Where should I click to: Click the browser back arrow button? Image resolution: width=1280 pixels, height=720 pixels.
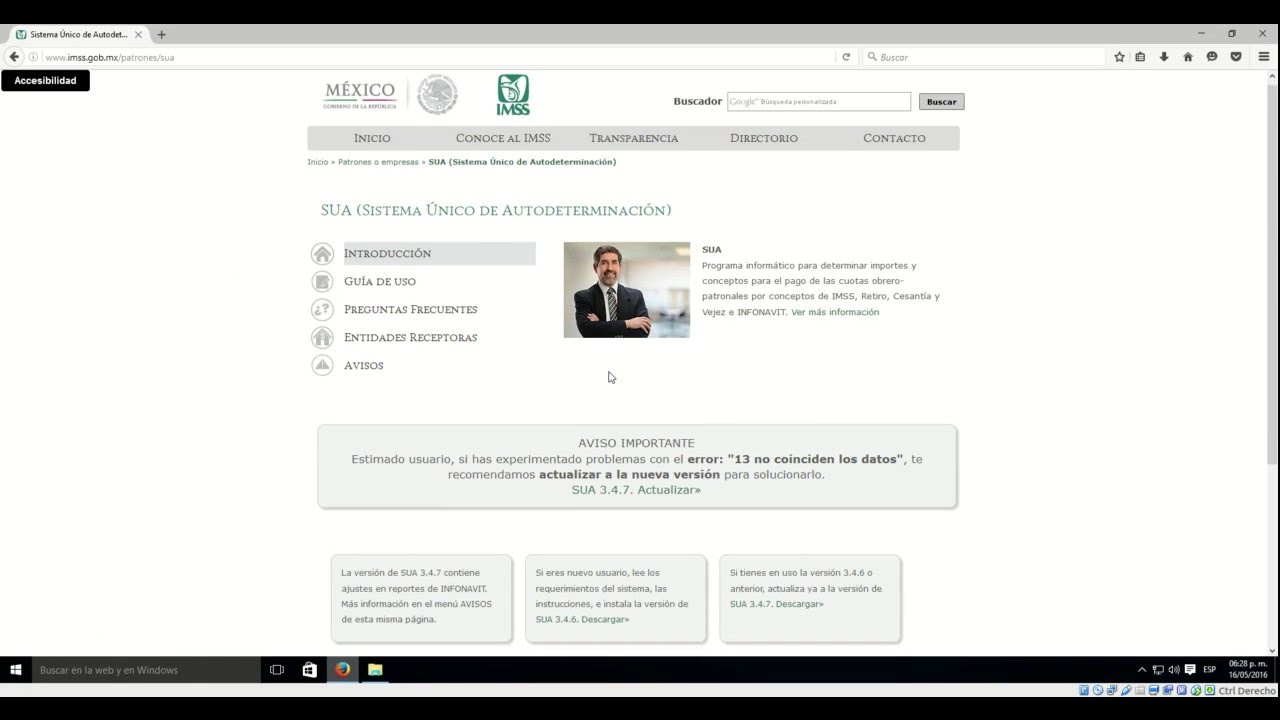pos(14,57)
